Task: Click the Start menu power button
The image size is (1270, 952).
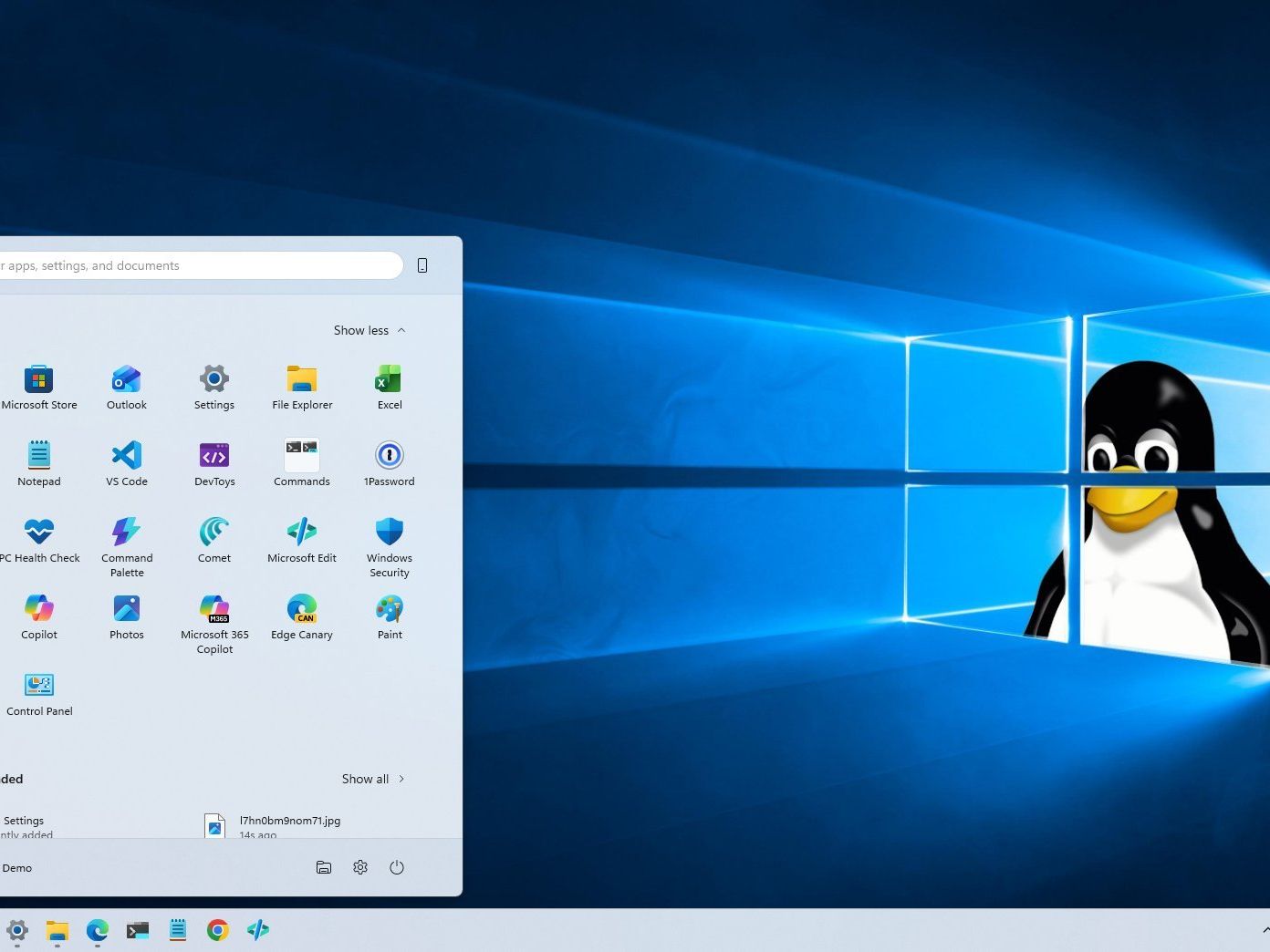Action: (x=397, y=868)
